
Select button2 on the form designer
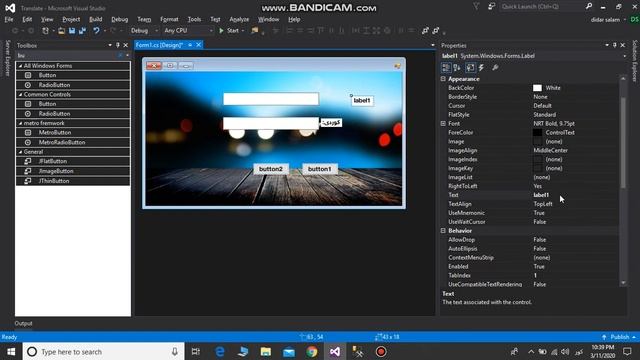point(271,169)
